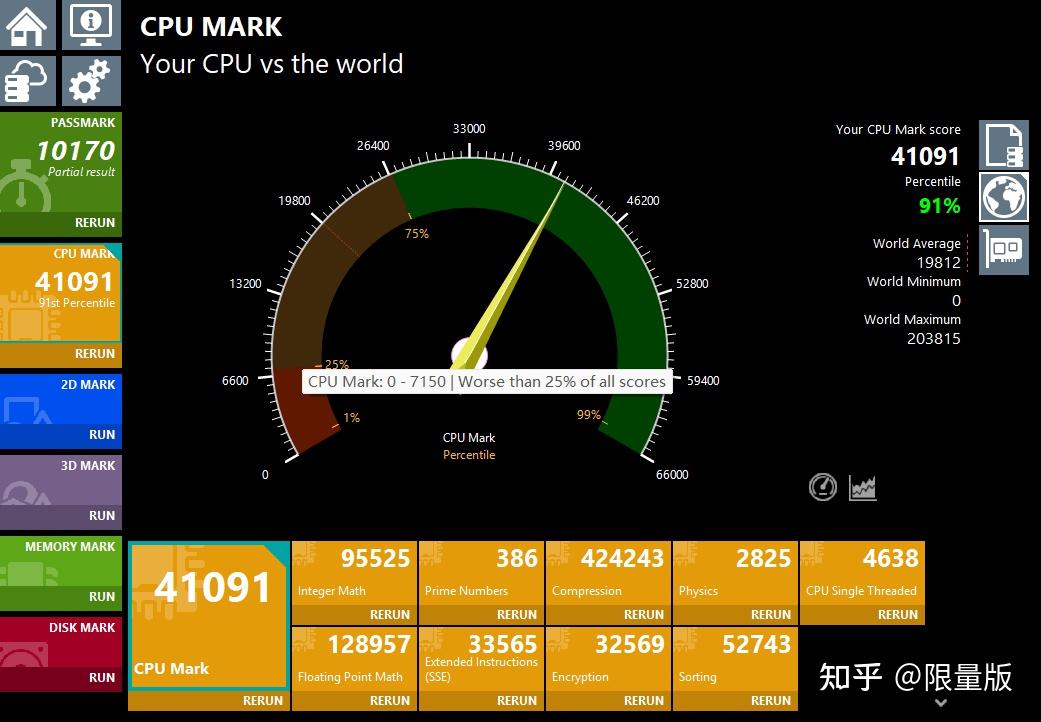Rerun the CPU Single Threaded test
The height and width of the screenshot is (722, 1041).
coord(898,614)
